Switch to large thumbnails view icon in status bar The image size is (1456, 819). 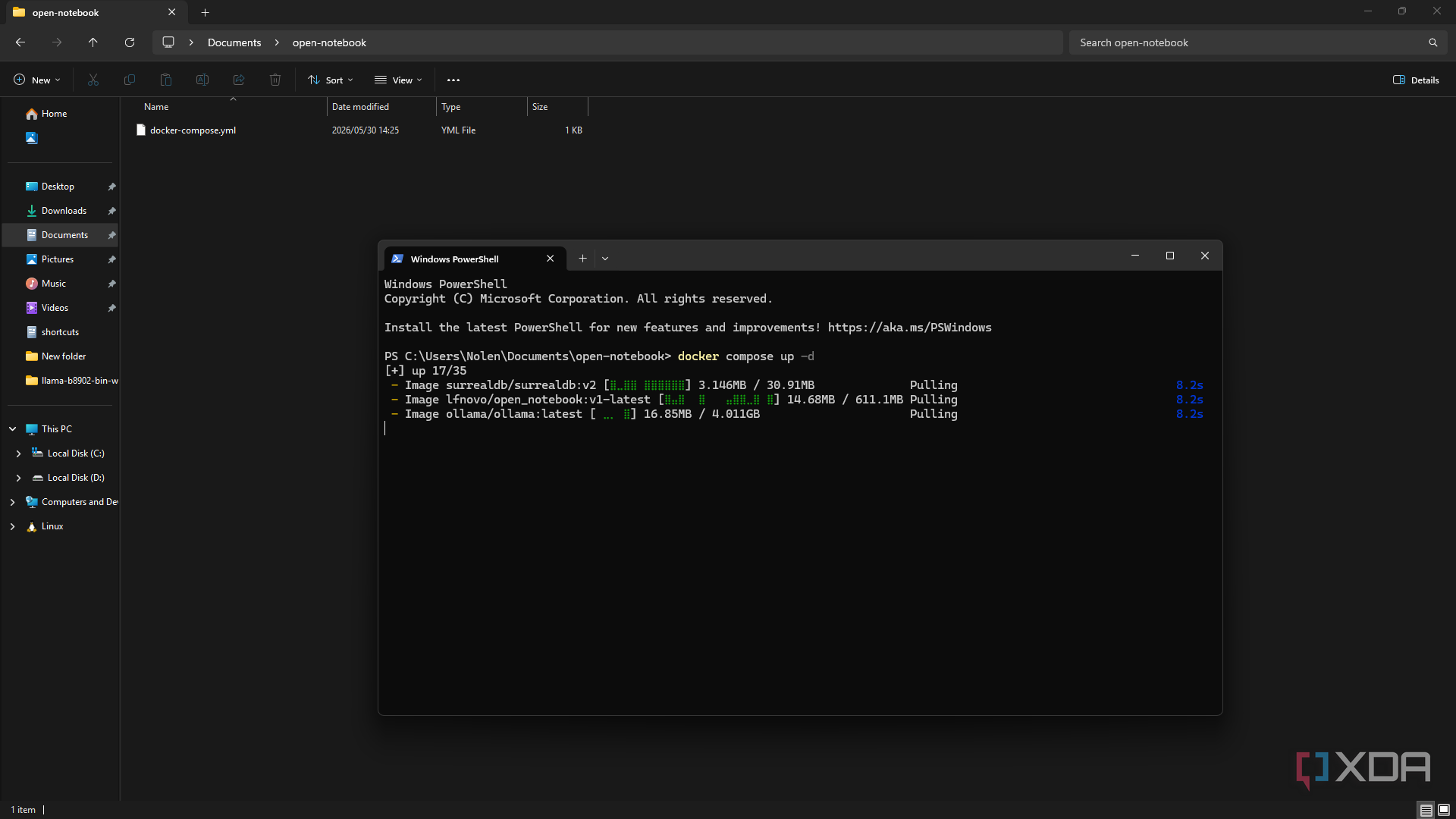[1444, 810]
